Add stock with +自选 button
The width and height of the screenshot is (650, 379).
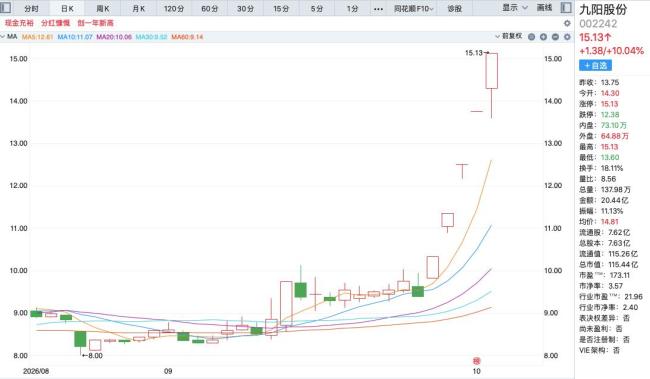tap(595, 65)
